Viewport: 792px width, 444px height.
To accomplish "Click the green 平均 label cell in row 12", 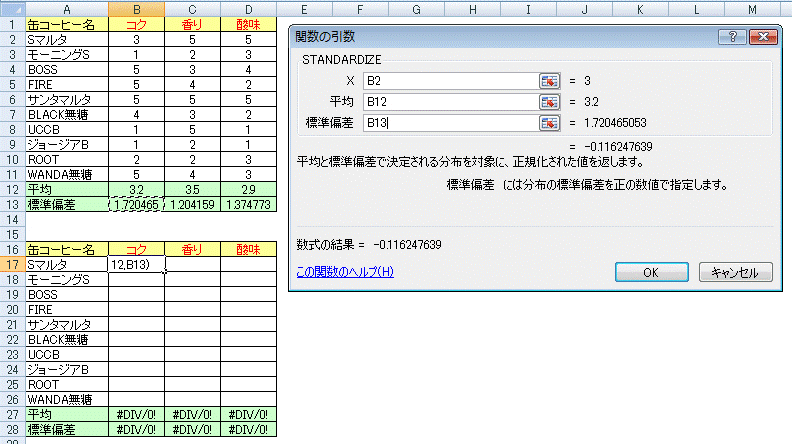I will click(x=67, y=188).
